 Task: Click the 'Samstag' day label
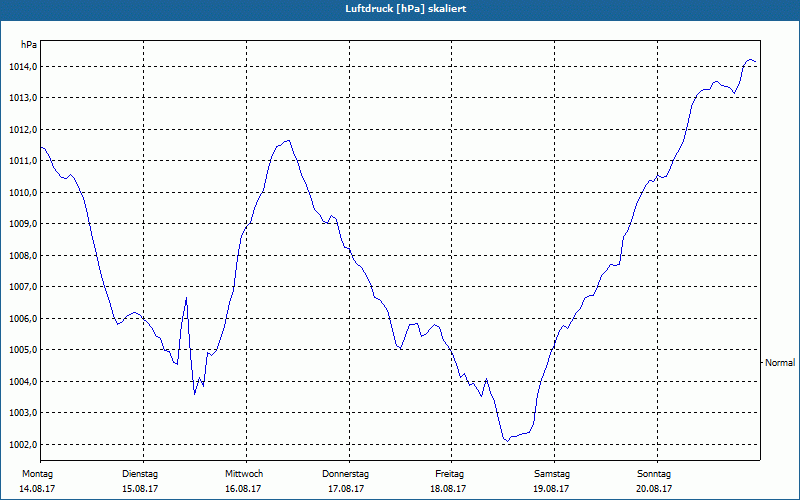pos(552,474)
